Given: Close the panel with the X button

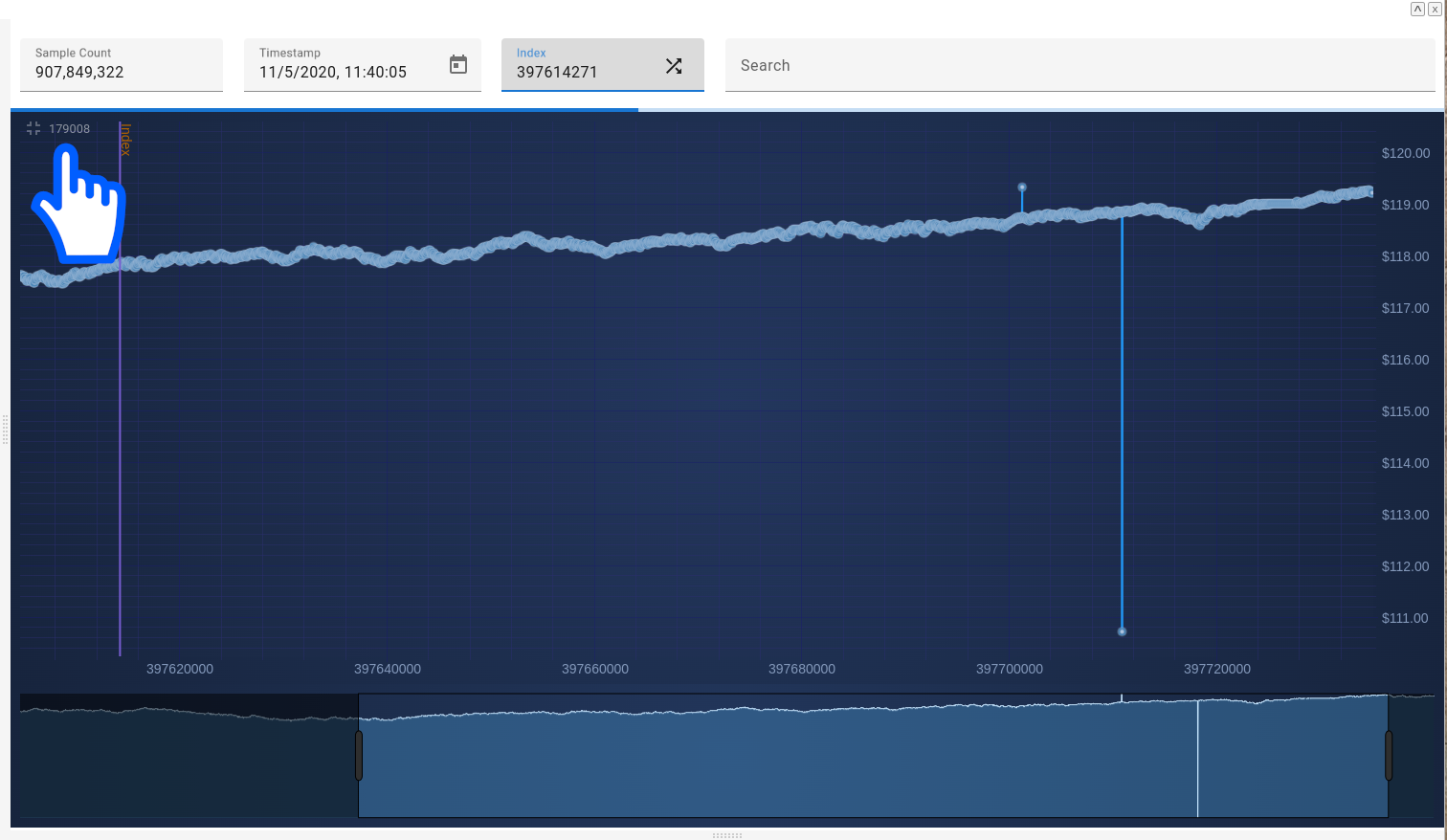Looking at the screenshot, I should [x=1434, y=9].
